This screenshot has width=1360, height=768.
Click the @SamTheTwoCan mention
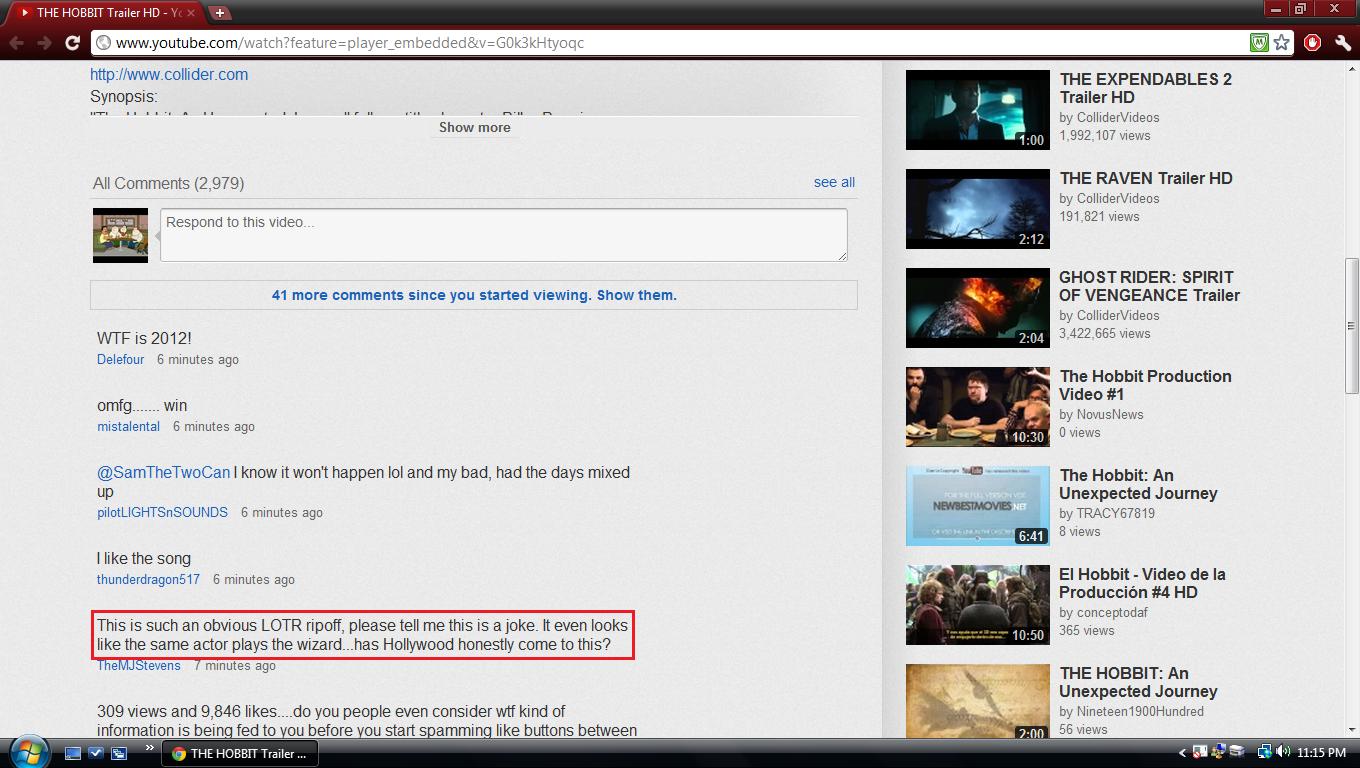click(x=163, y=472)
